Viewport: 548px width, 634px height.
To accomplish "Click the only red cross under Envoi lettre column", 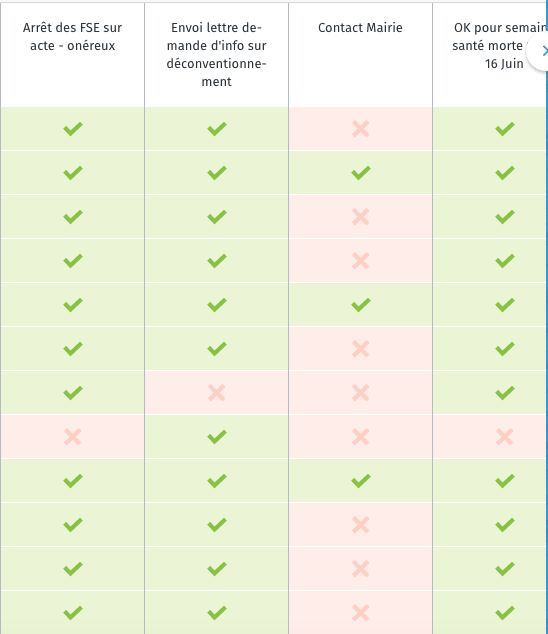I will tap(217, 393).
